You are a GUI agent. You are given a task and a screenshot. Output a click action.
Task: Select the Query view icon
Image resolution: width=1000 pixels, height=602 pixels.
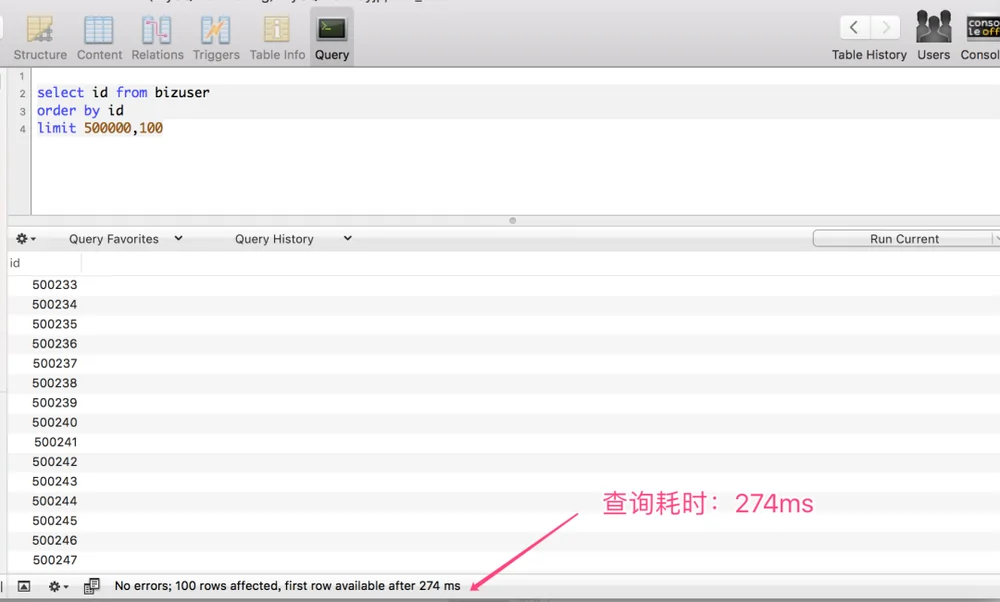coord(332,29)
